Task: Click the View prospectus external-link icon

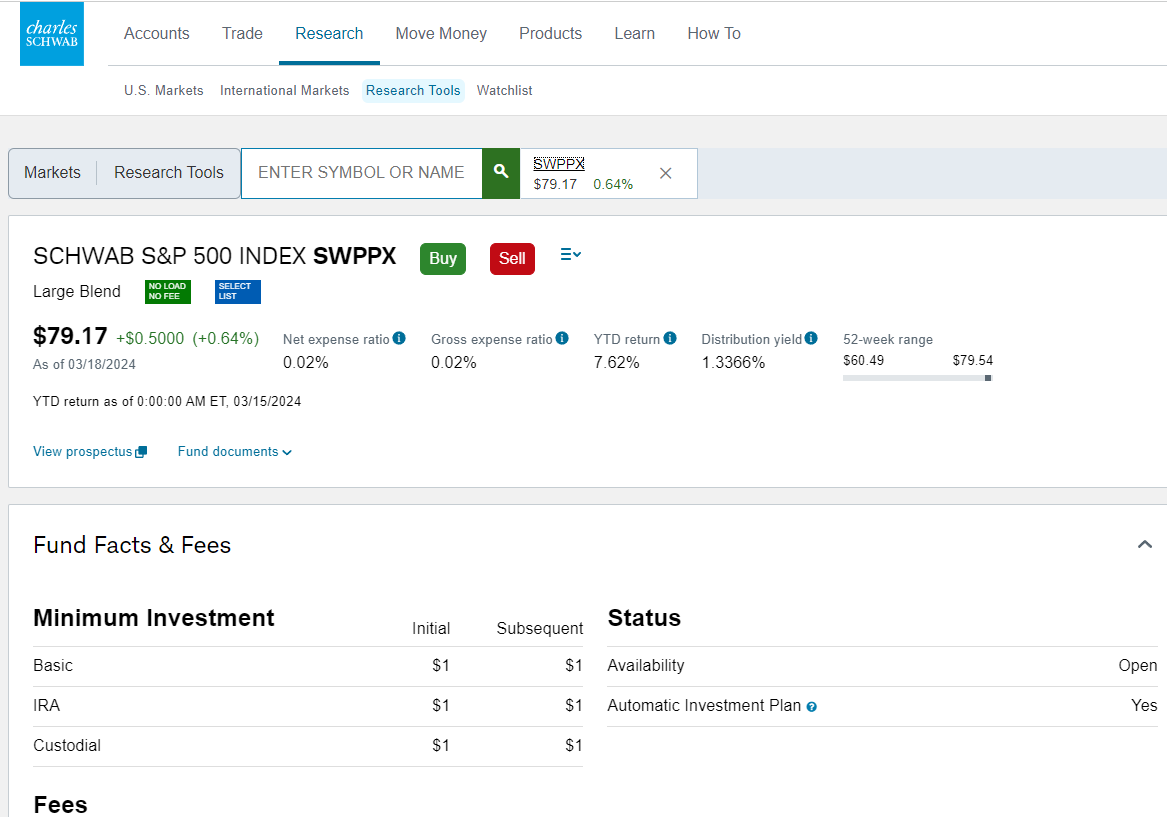Action: 141,452
